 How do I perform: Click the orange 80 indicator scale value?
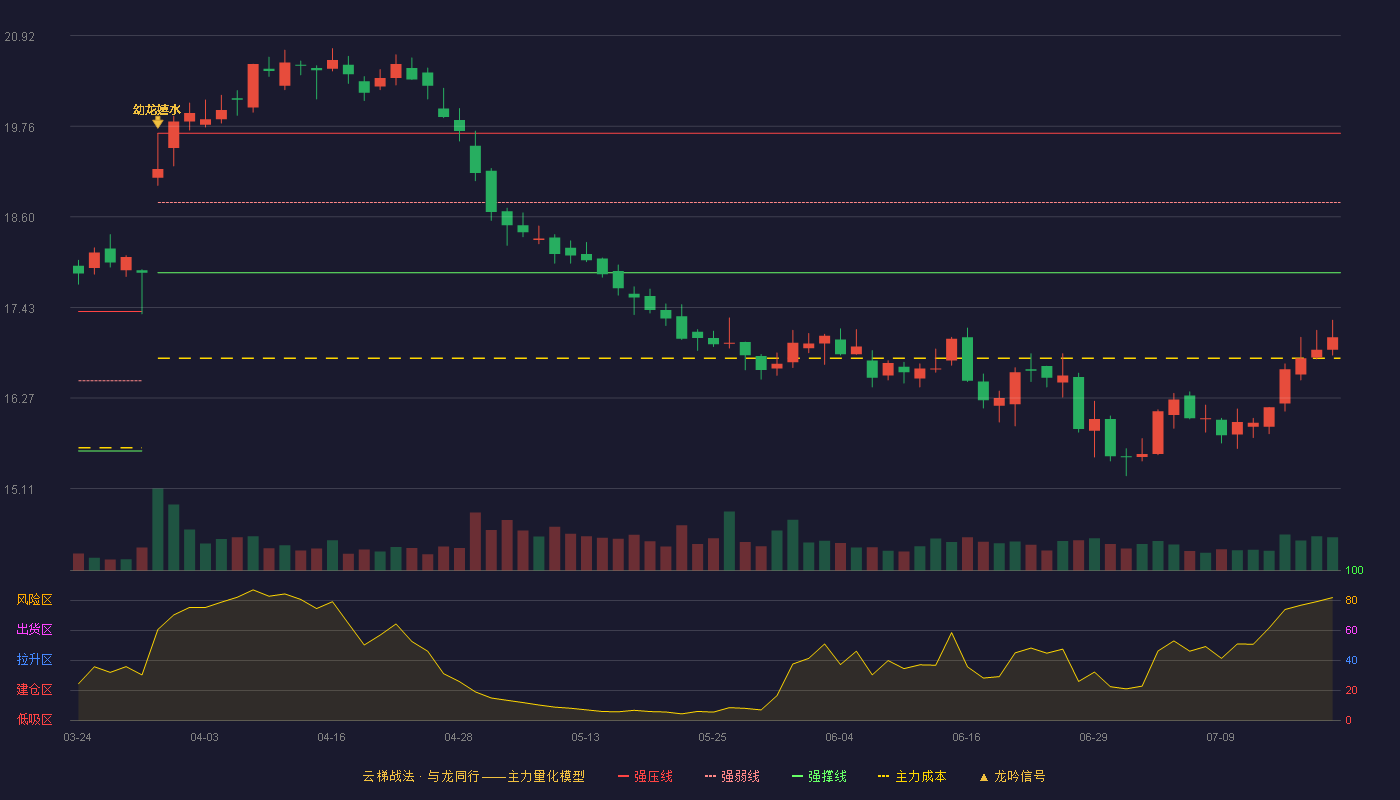1351,600
